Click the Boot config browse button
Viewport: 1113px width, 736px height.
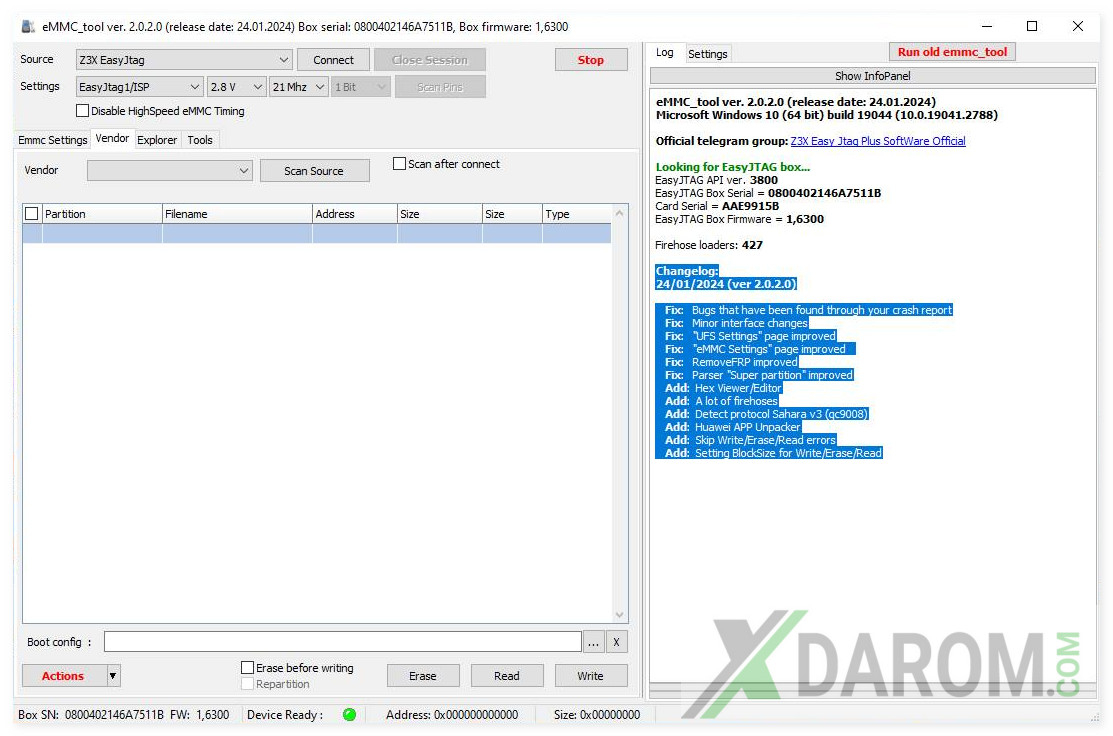594,642
